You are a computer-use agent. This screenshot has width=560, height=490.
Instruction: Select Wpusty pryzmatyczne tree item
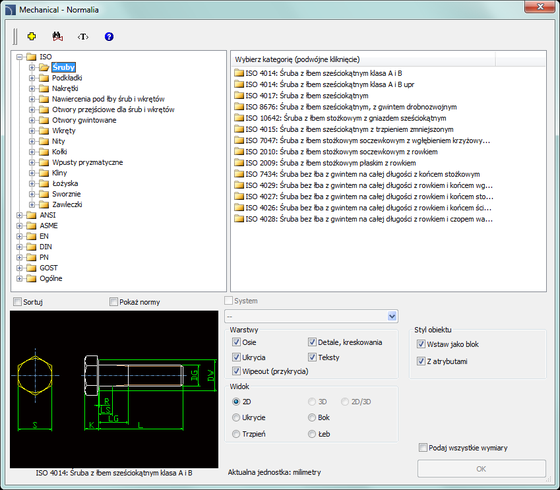tap(88, 162)
